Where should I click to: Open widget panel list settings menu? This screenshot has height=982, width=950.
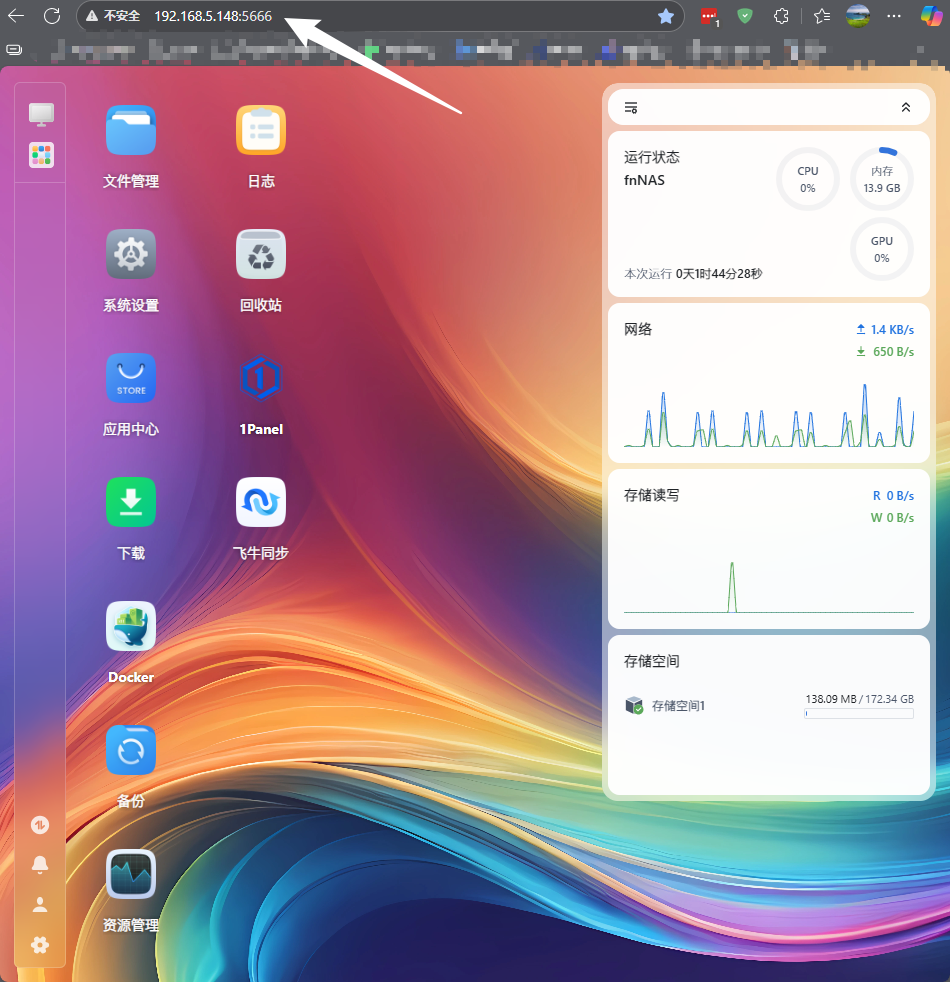[x=631, y=107]
